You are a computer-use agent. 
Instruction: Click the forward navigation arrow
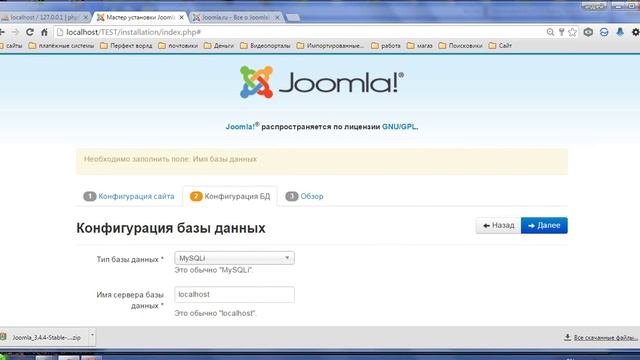pos(16,32)
